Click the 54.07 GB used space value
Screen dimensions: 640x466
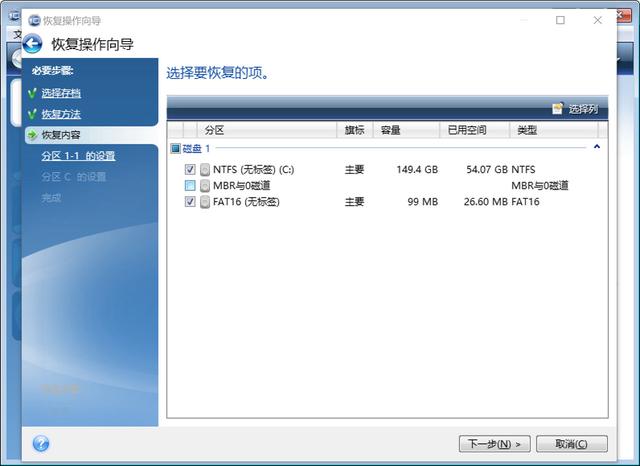487,169
